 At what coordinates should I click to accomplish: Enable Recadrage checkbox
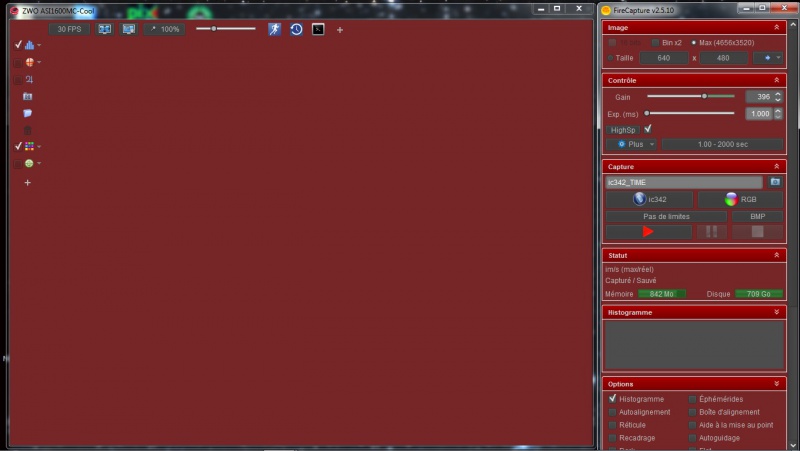(612, 438)
